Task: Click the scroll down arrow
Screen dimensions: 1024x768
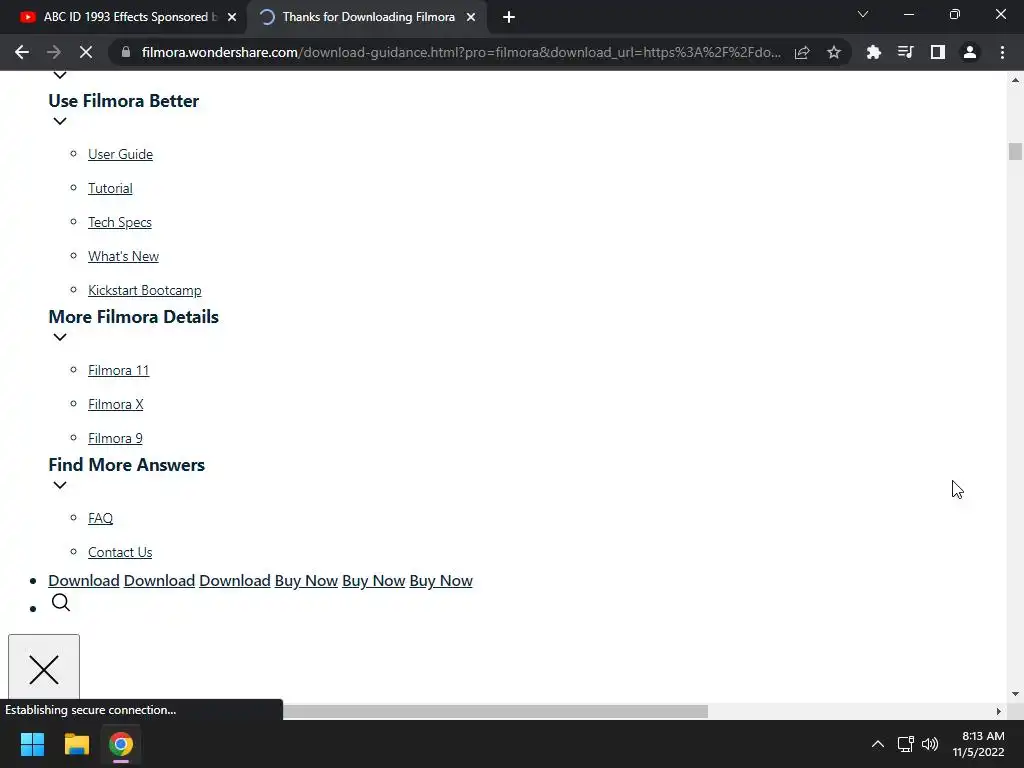Action: coord(1015,694)
